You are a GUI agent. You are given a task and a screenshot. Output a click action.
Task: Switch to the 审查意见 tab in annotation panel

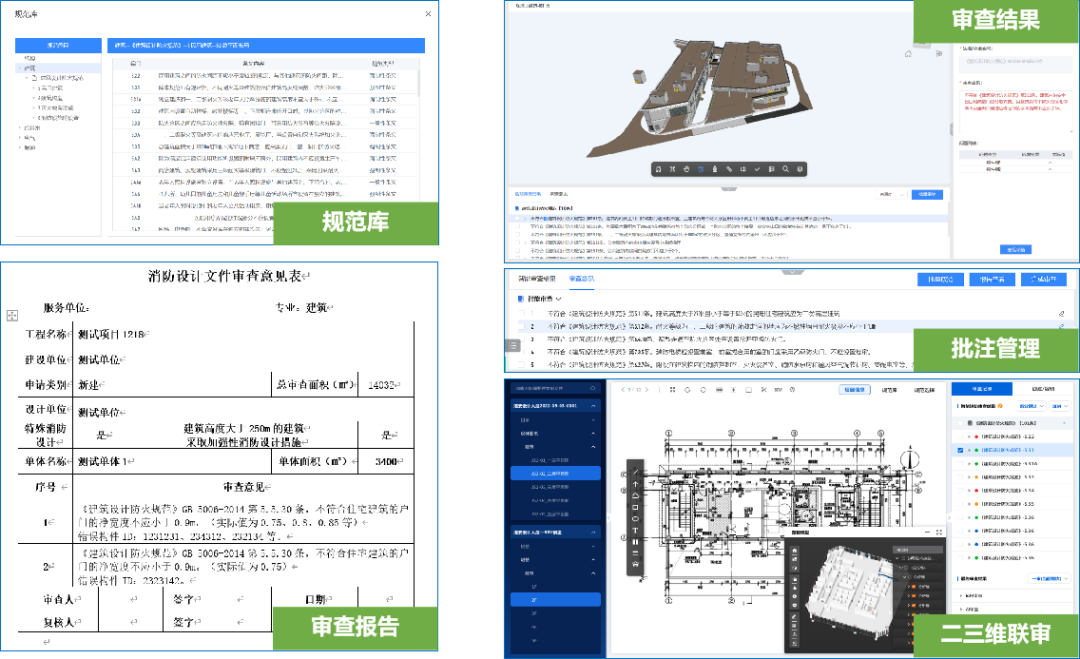point(581,279)
